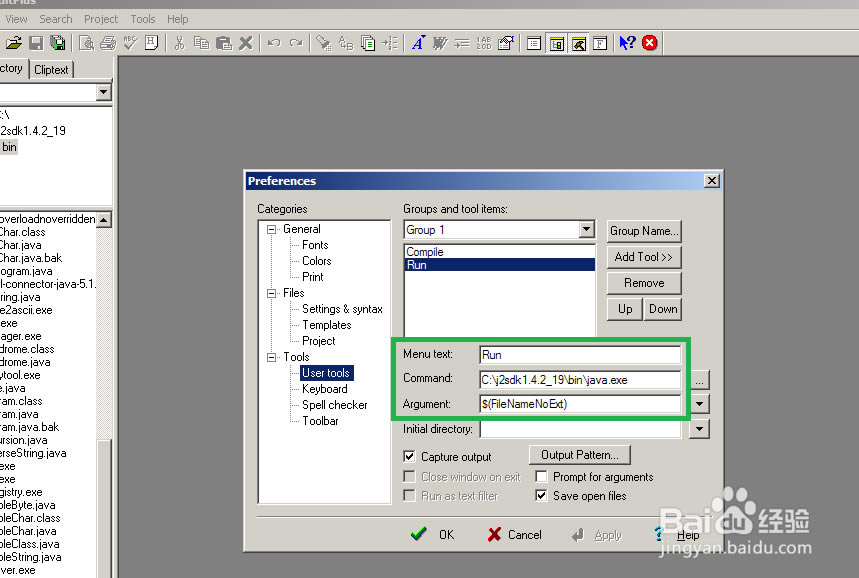Uncheck the Capture output checkbox

tap(410, 457)
